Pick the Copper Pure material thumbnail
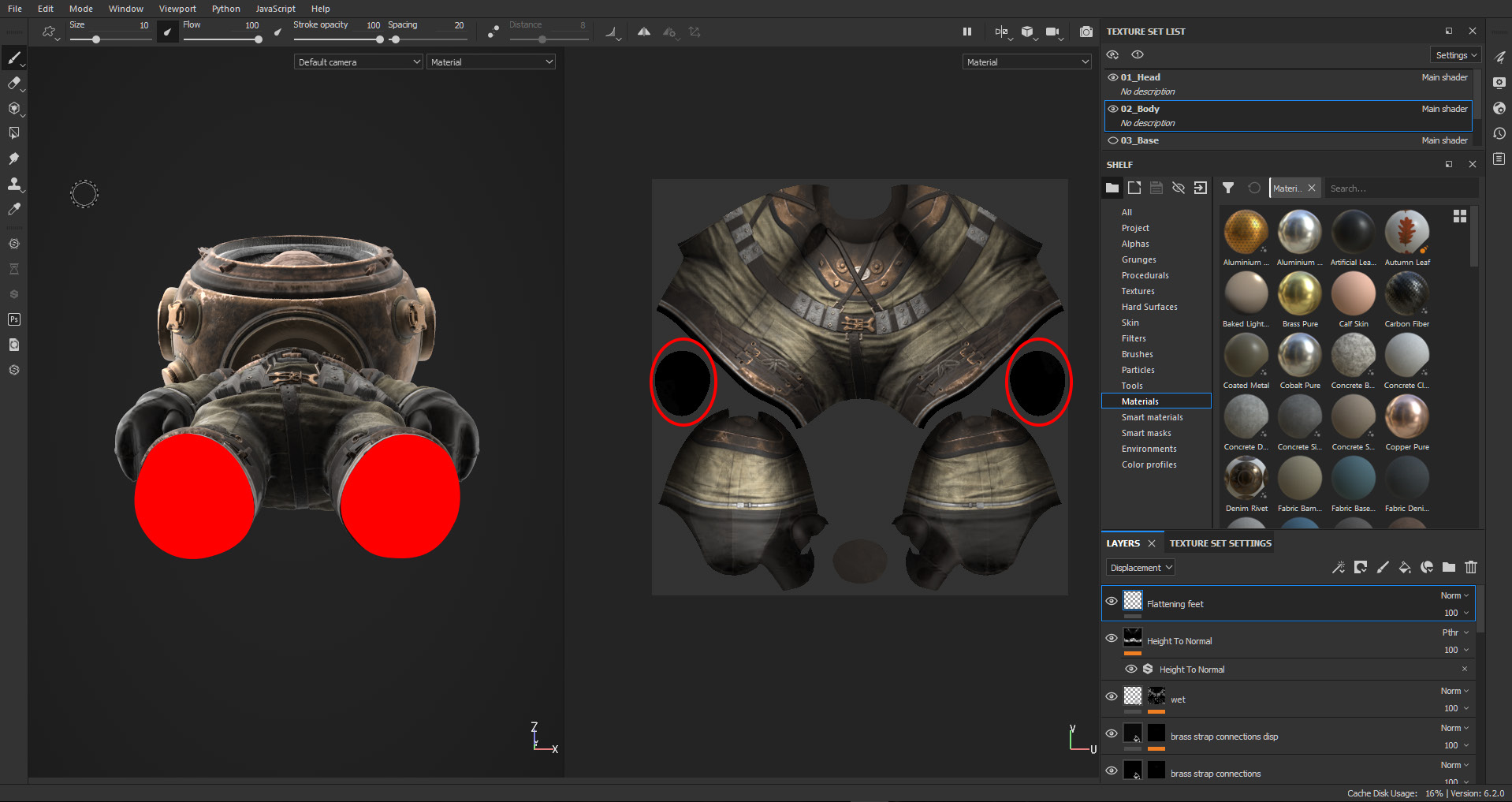The image size is (1512, 802). 1406,417
